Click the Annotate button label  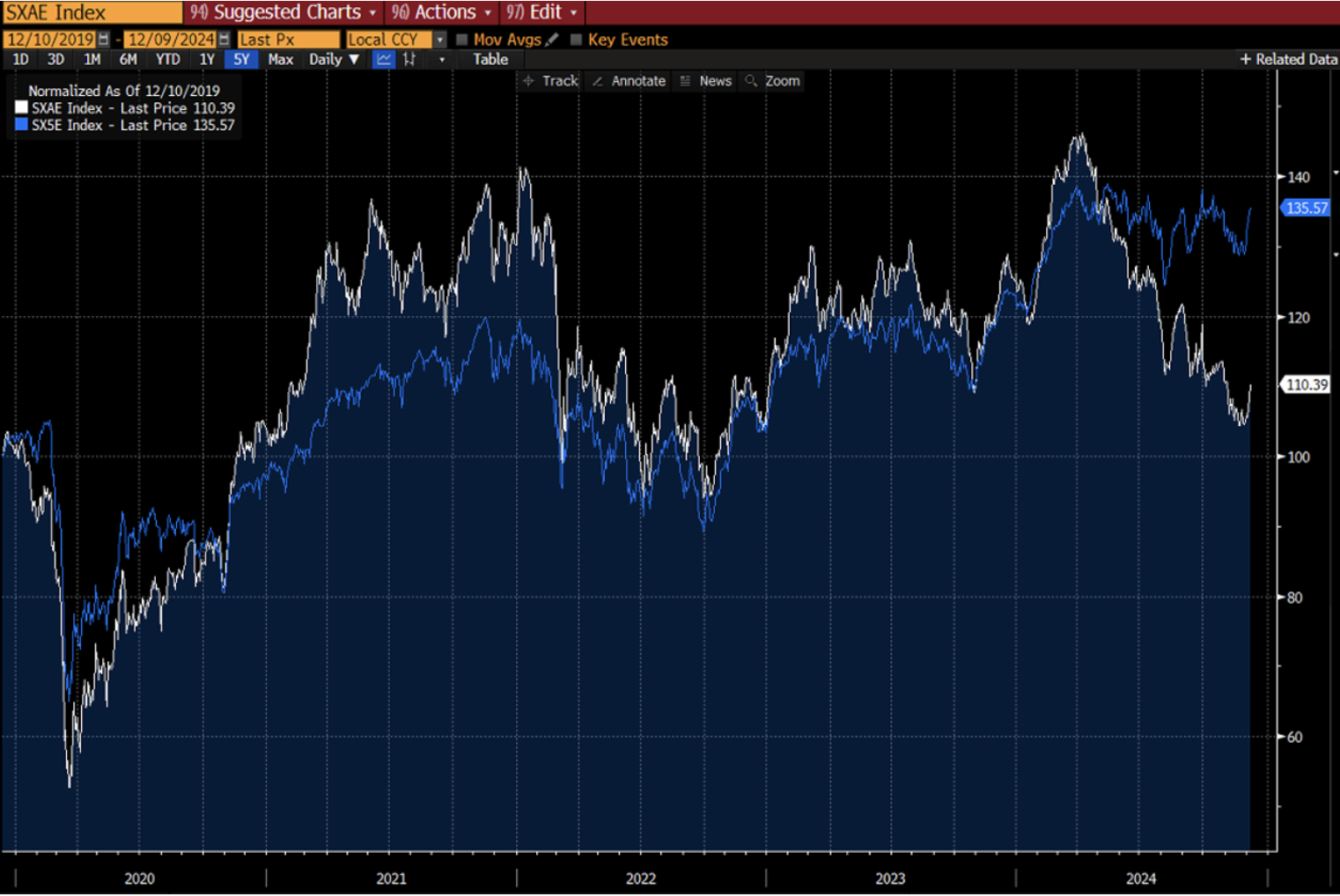638,81
